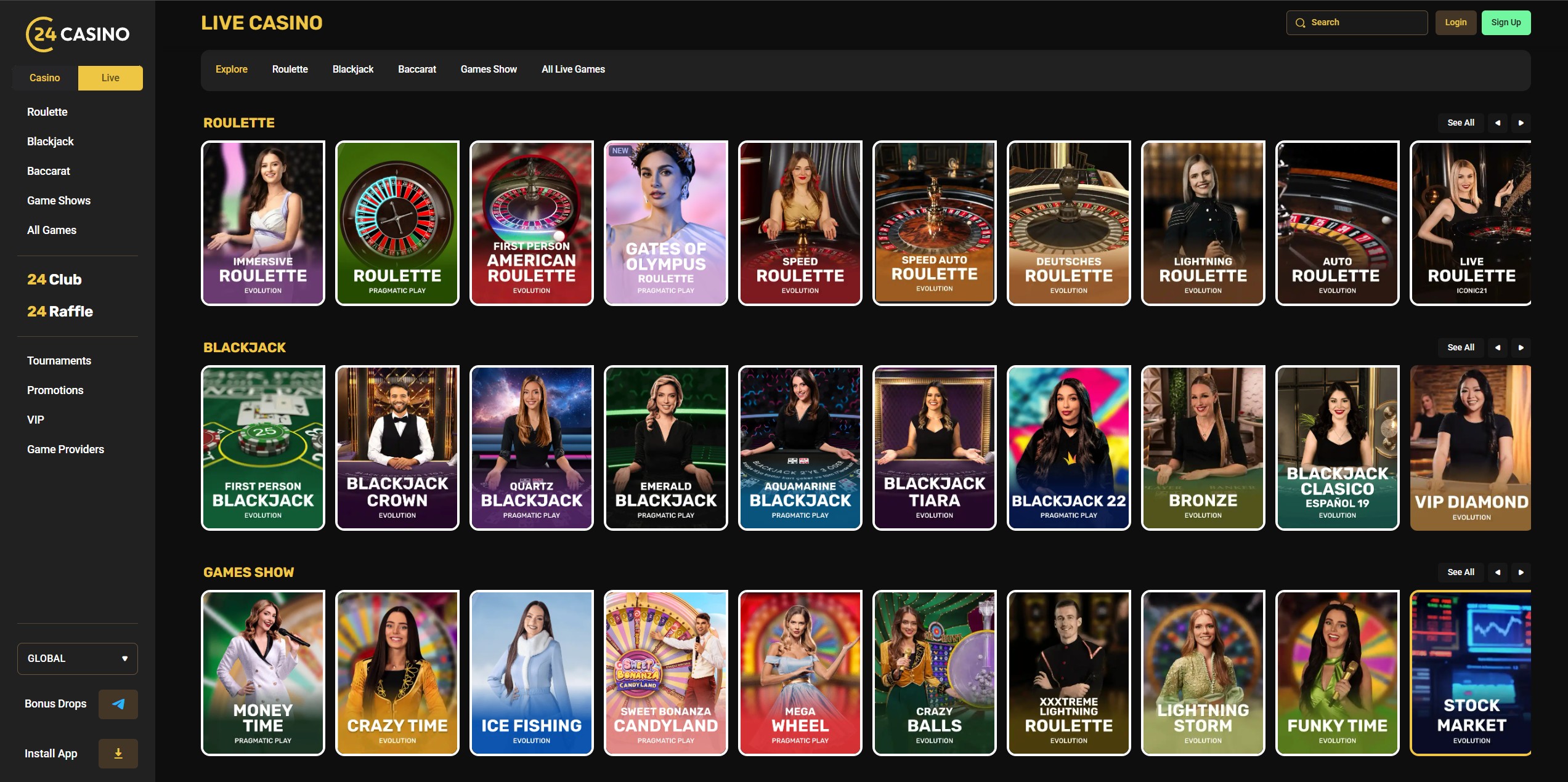Open the Gates of Olympus Roulette card

(666, 223)
